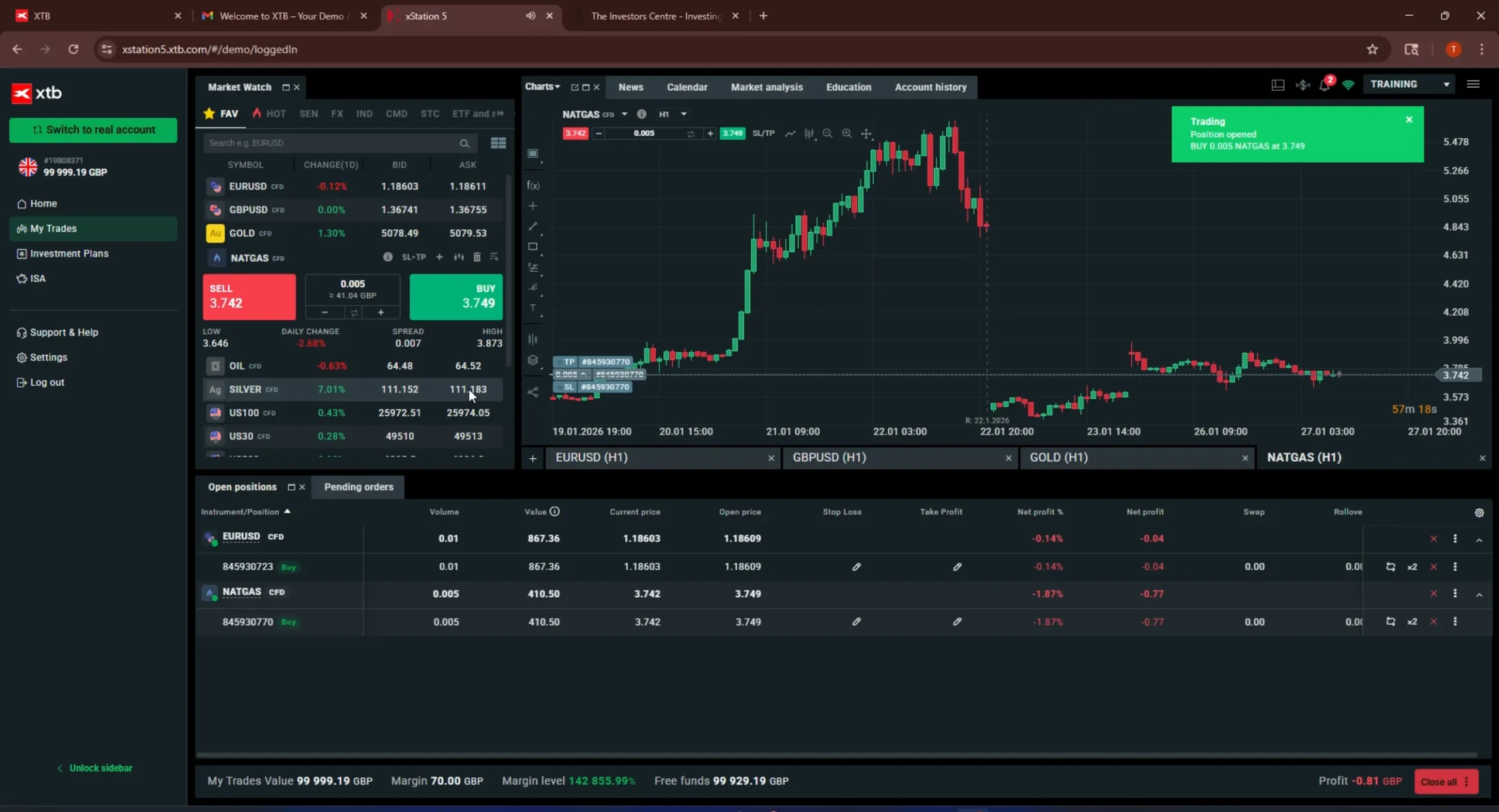Open the f(x) indicators tool
Screen dimensions: 1499x812
pyautogui.click(x=533, y=186)
